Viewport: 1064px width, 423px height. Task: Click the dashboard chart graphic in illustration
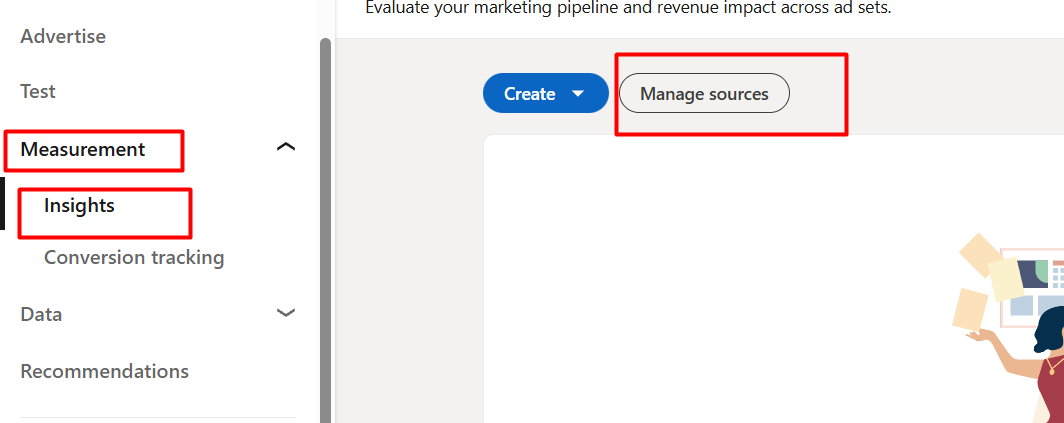(x=1035, y=285)
